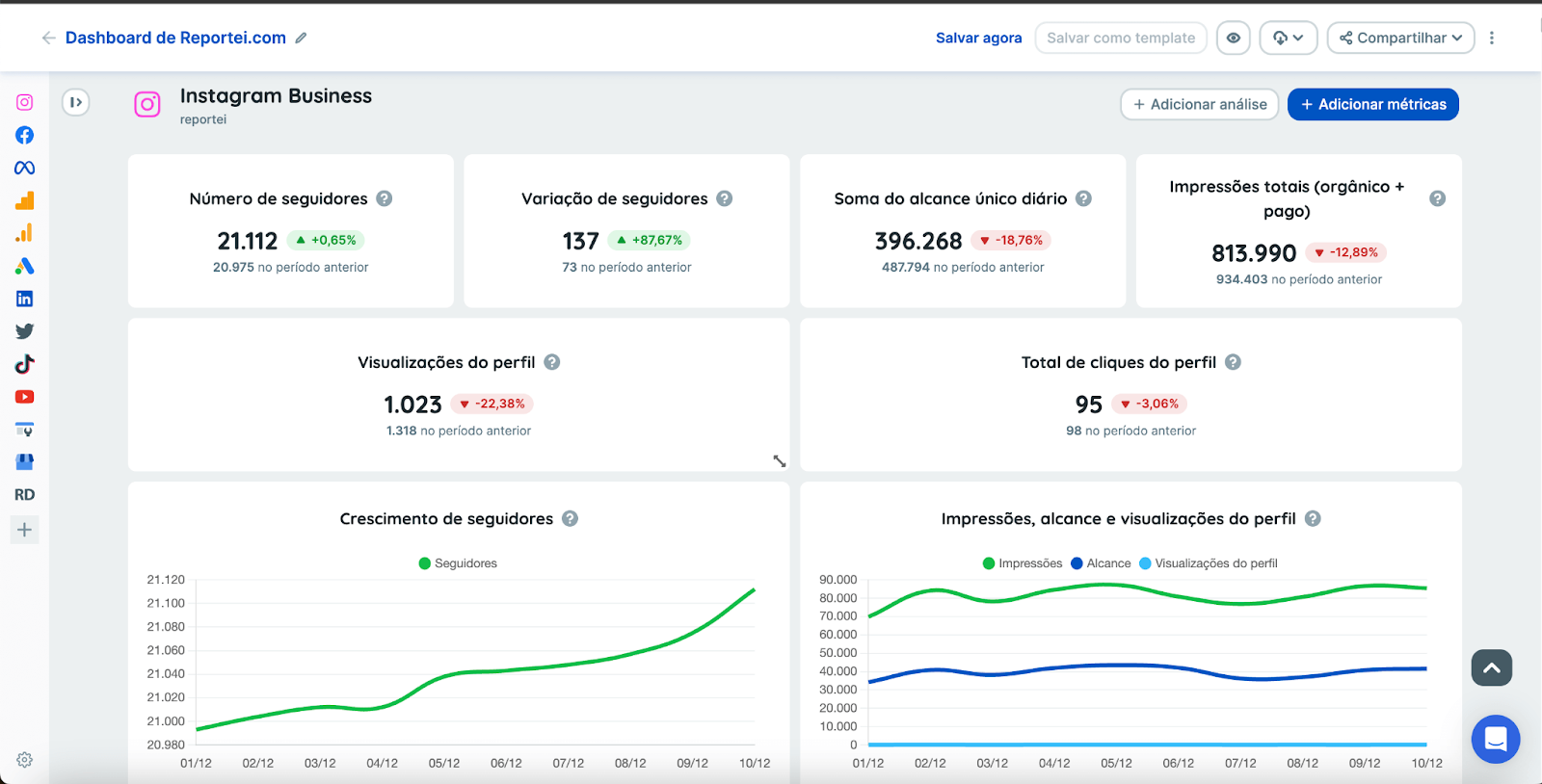The height and width of the screenshot is (784, 1542).
Task: Select the Meta Ads sidebar icon
Action: click(x=25, y=168)
